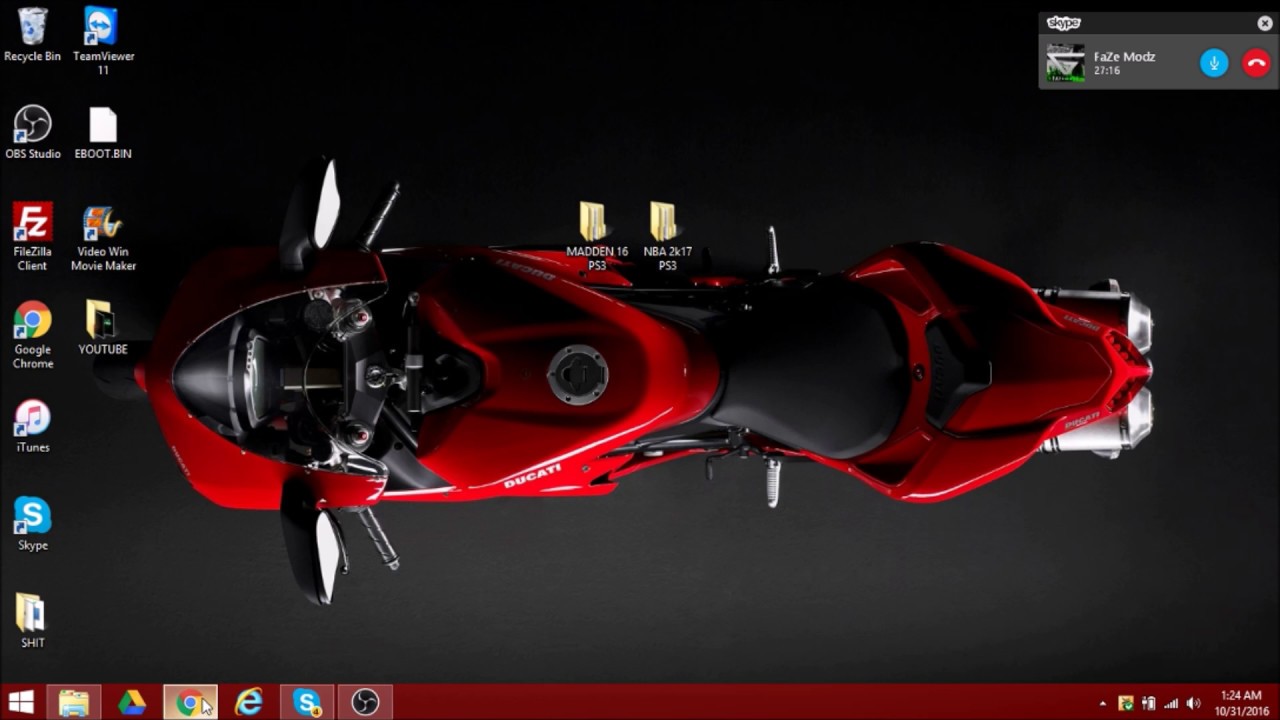Select Google Chrome desktop shortcut
The width and height of the screenshot is (1280, 720).
(x=33, y=335)
